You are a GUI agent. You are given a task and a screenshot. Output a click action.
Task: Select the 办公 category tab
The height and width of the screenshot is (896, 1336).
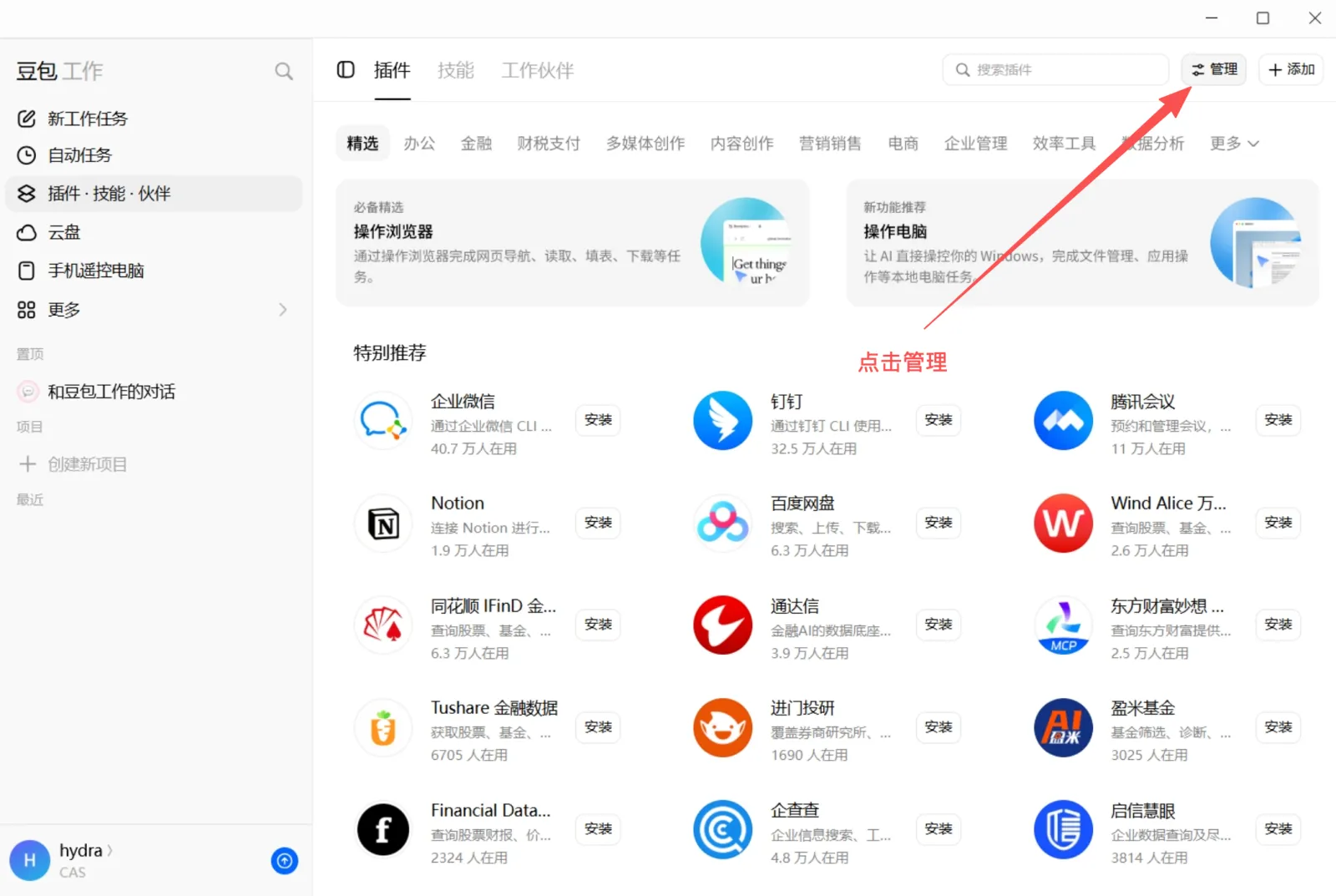(419, 144)
